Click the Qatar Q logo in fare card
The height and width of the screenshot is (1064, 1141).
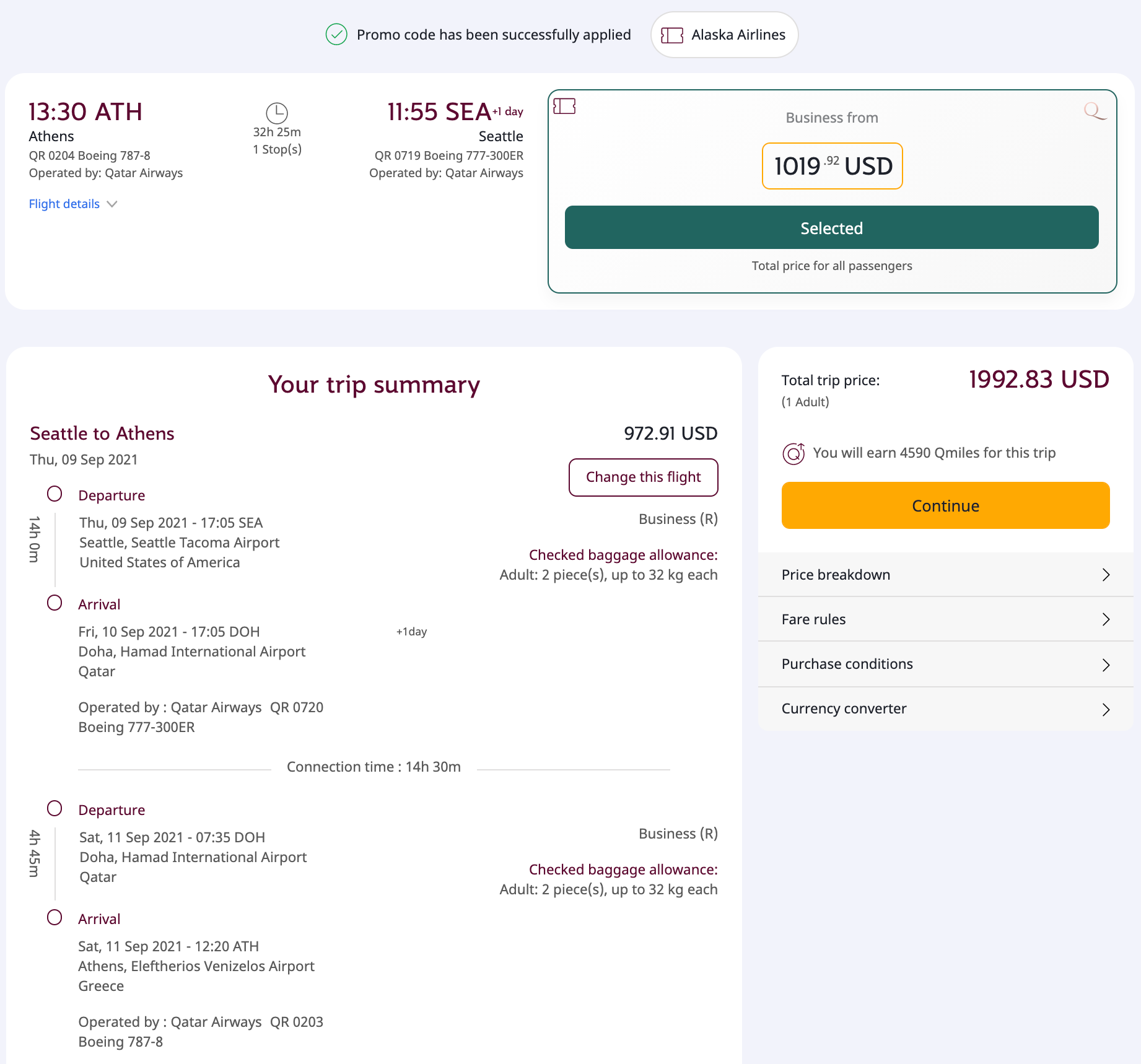pos(1095,111)
